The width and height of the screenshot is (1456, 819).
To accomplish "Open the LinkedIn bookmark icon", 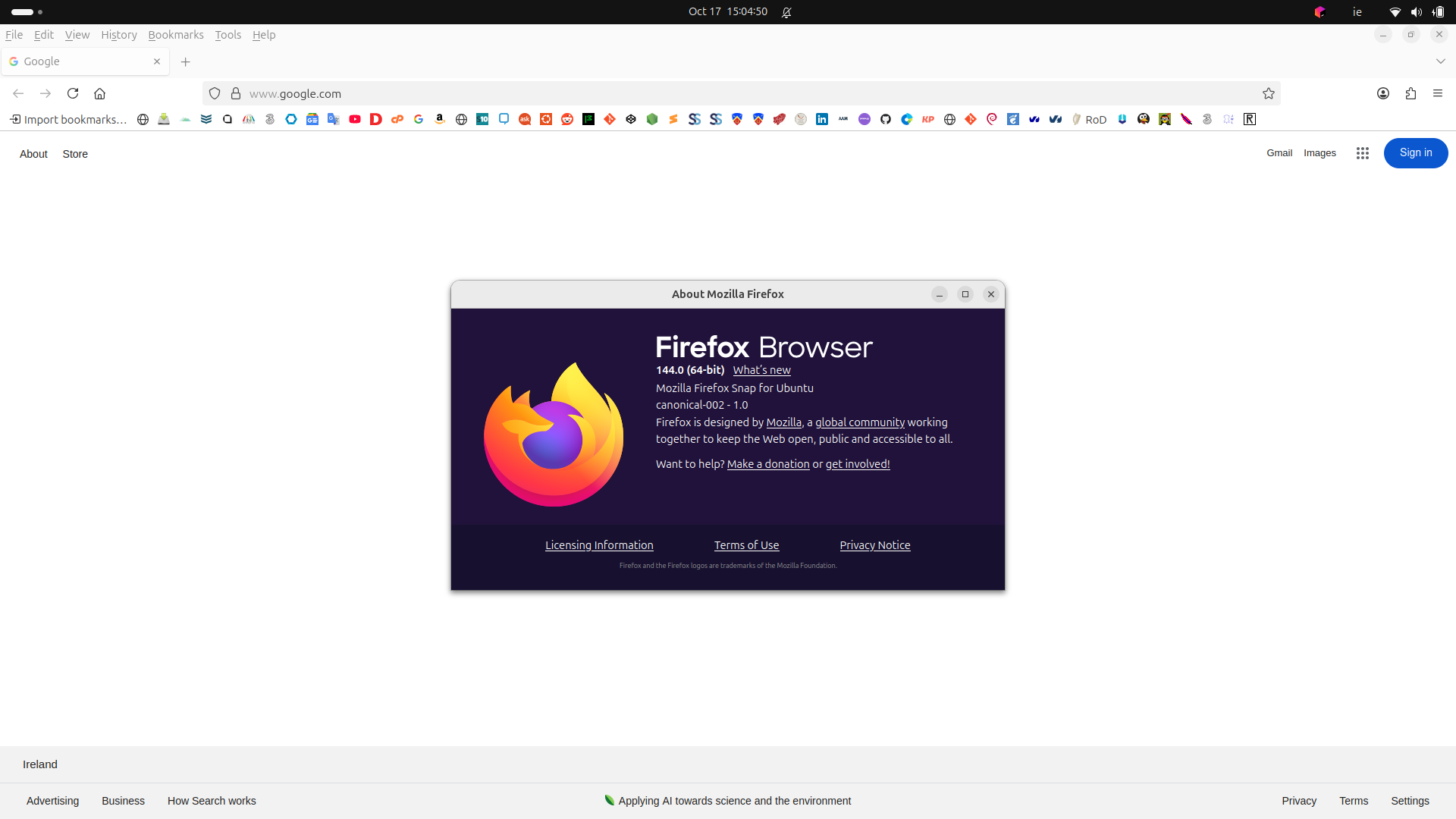I will 822,119.
